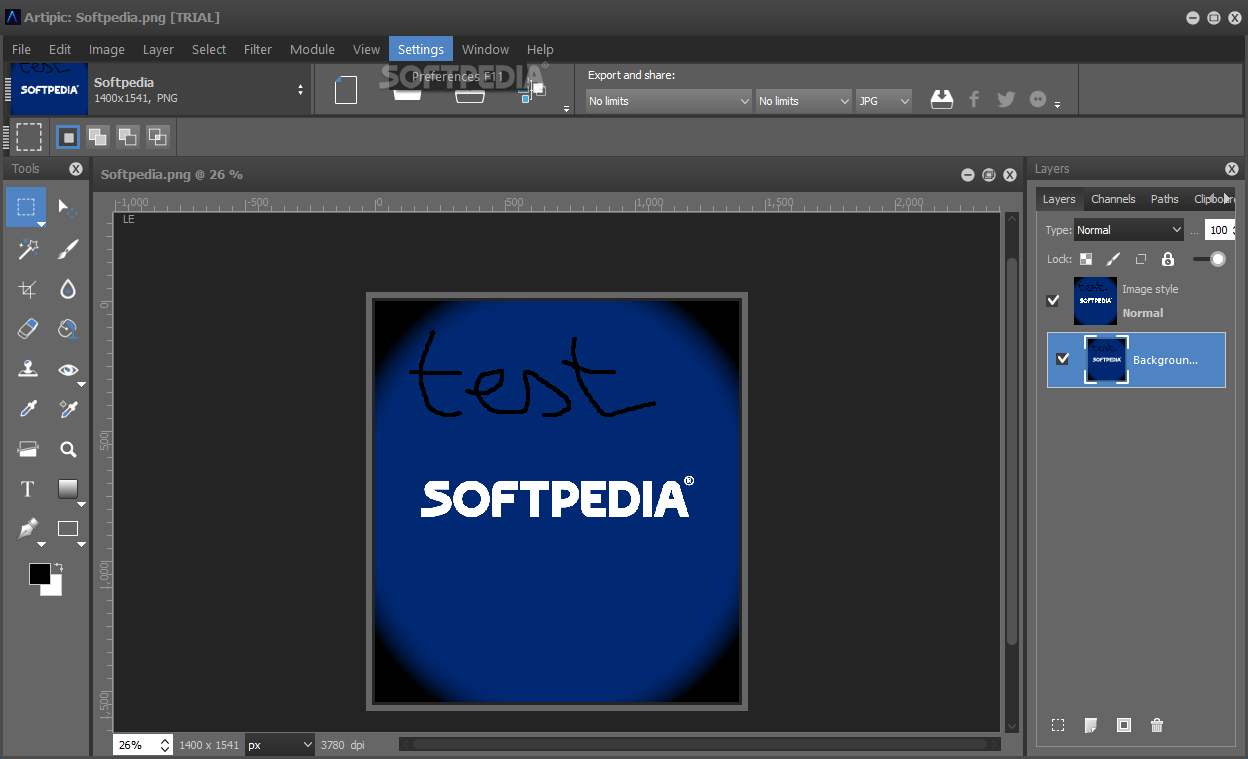Switch to the Paths tab
The height and width of the screenshot is (759, 1248).
click(1164, 199)
